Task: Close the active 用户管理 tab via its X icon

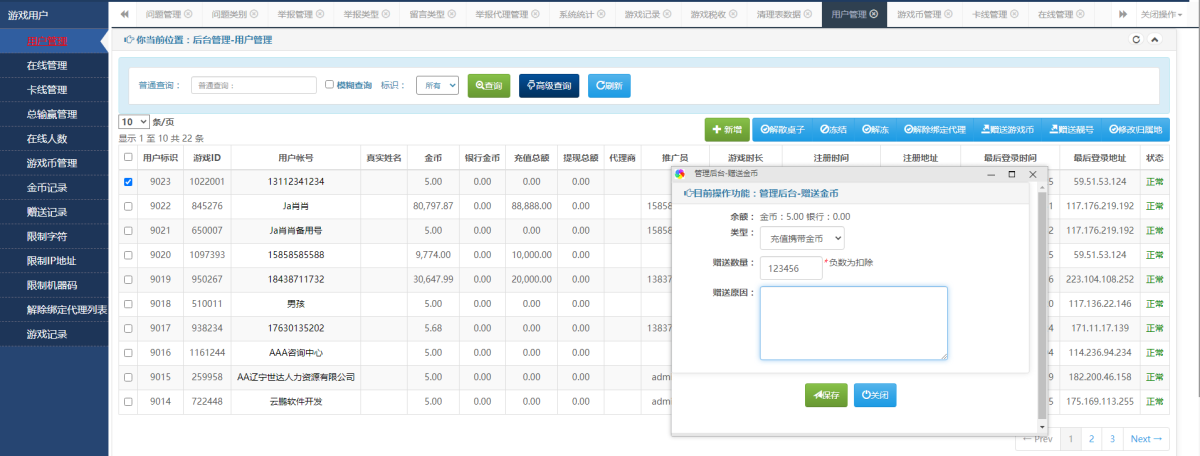Action: [874, 14]
